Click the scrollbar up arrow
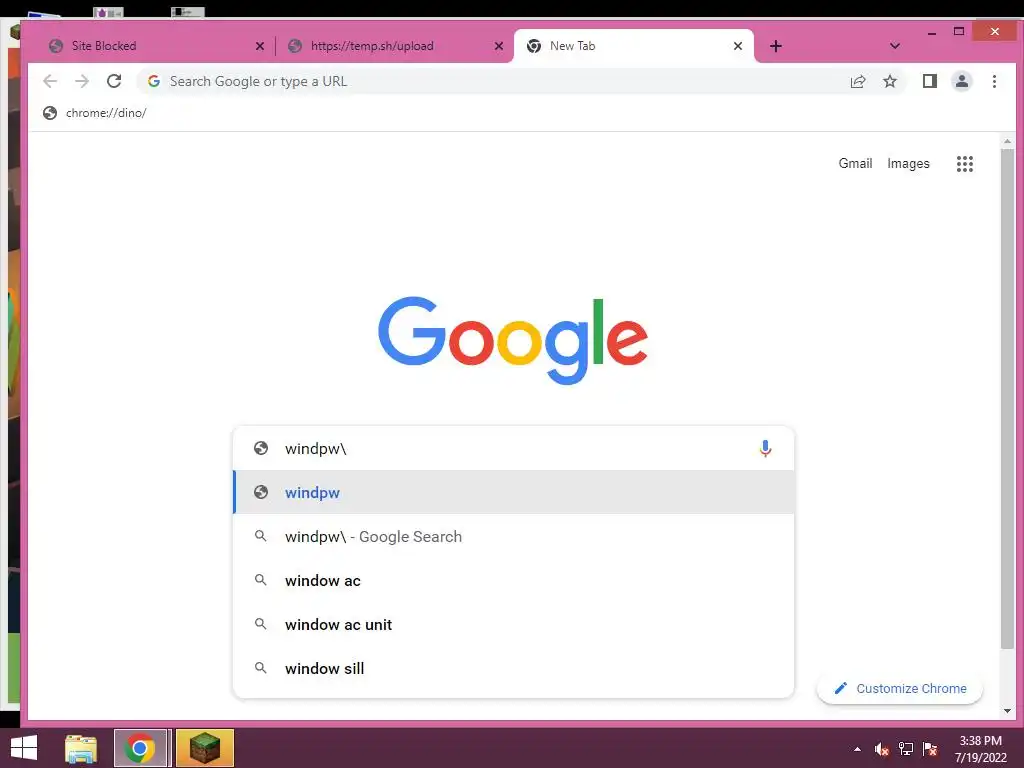The width and height of the screenshot is (1024, 768). (1008, 141)
